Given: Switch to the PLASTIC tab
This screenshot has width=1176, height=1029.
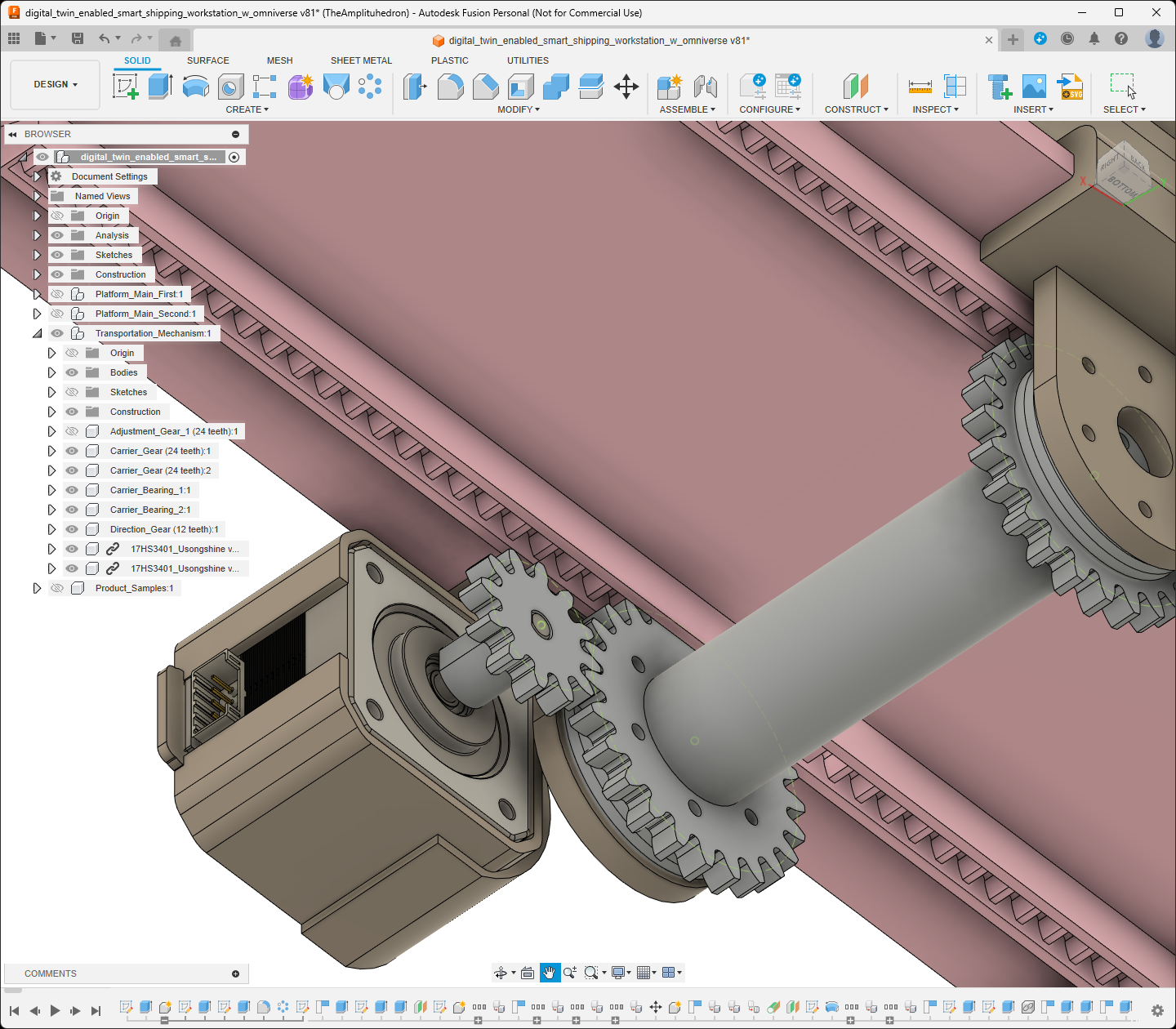Looking at the screenshot, I should pyautogui.click(x=450, y=60).
